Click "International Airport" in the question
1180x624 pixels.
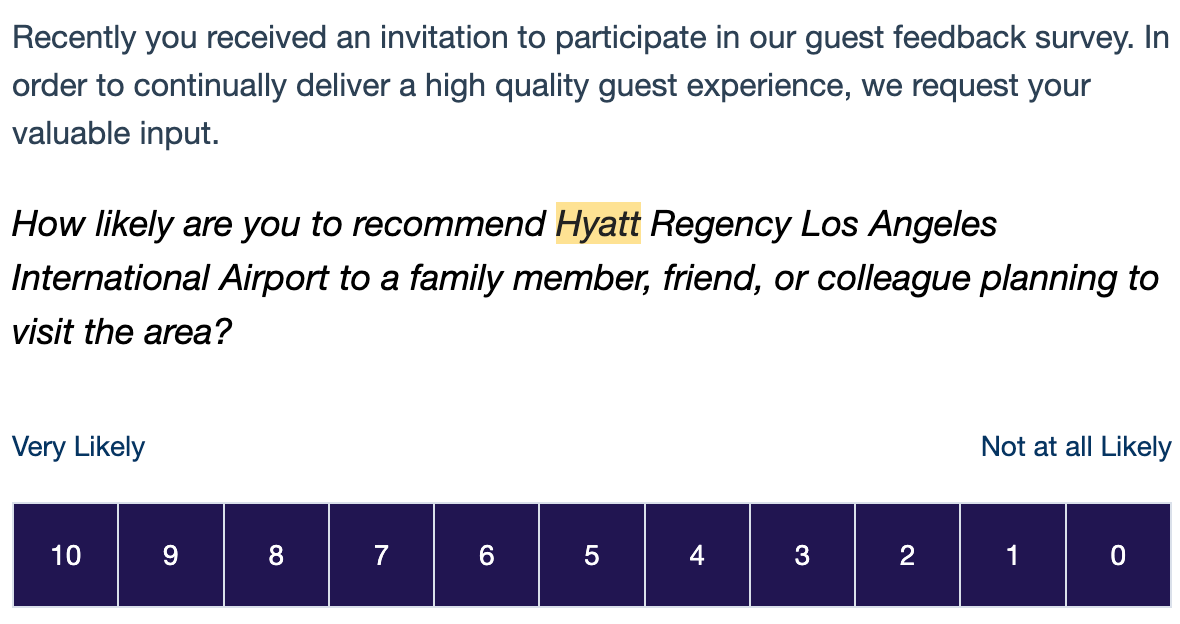pos(171,278)
